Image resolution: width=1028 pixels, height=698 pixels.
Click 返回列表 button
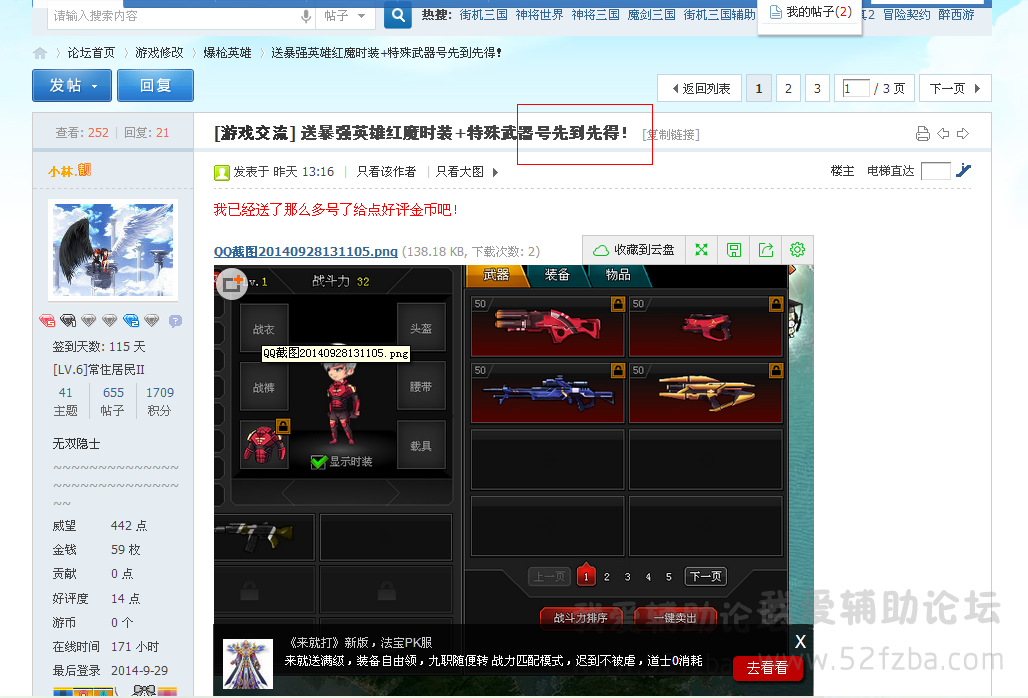pyautogui.click(x=700, y=88)
